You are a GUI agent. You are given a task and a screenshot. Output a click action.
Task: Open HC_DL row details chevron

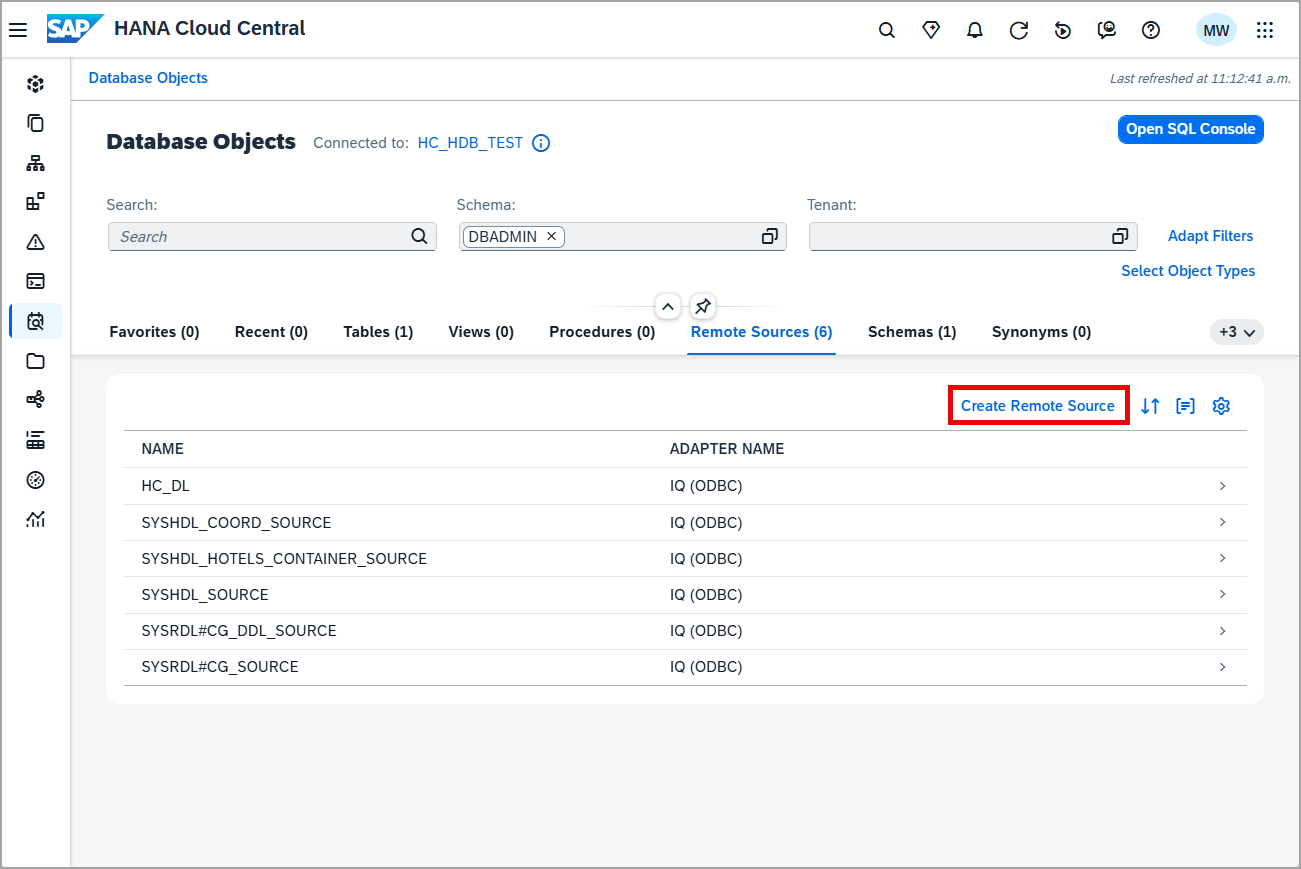point(1223,486)
